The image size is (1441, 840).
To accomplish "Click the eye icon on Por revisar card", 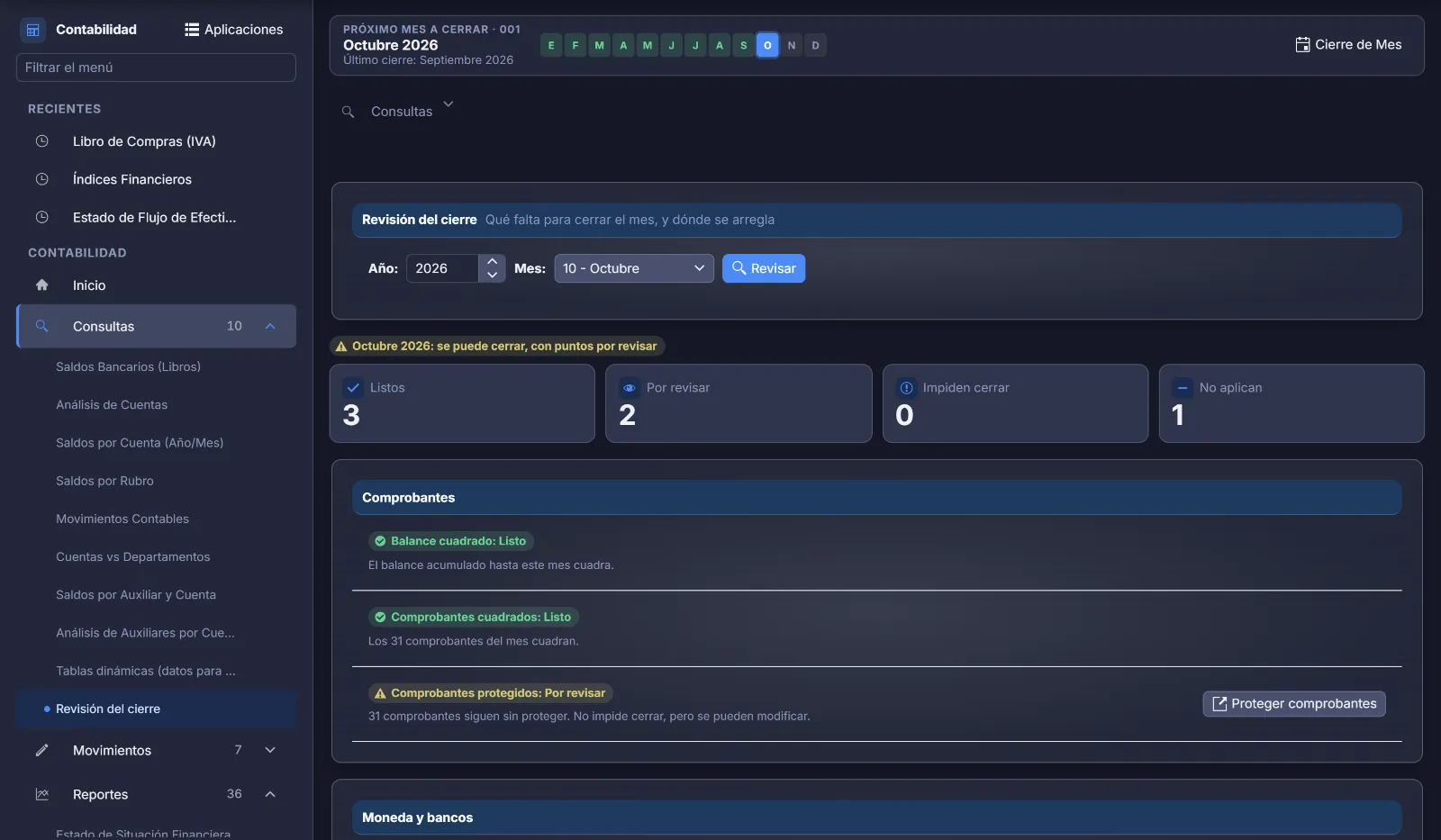I will 630,388.
